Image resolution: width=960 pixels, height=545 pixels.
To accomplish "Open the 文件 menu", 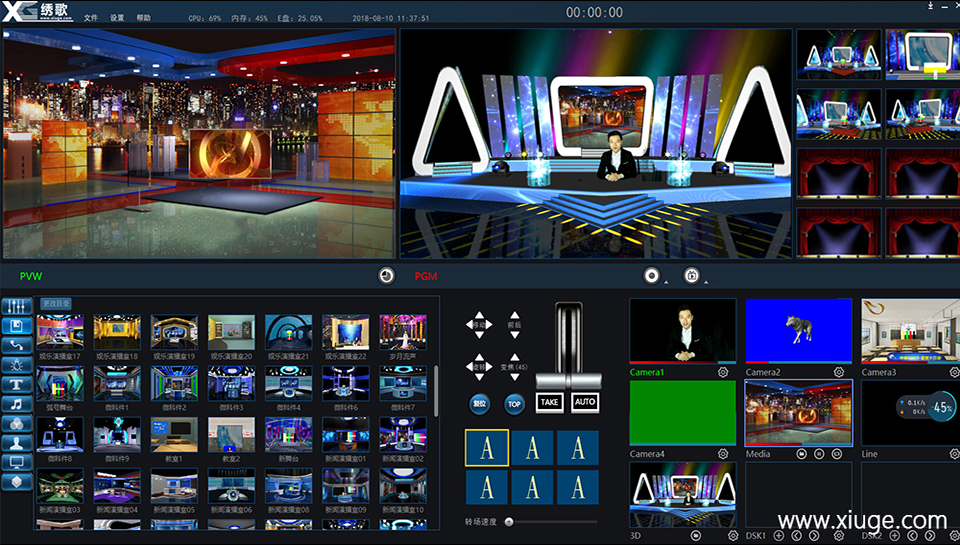I will (x=91, y=18).
